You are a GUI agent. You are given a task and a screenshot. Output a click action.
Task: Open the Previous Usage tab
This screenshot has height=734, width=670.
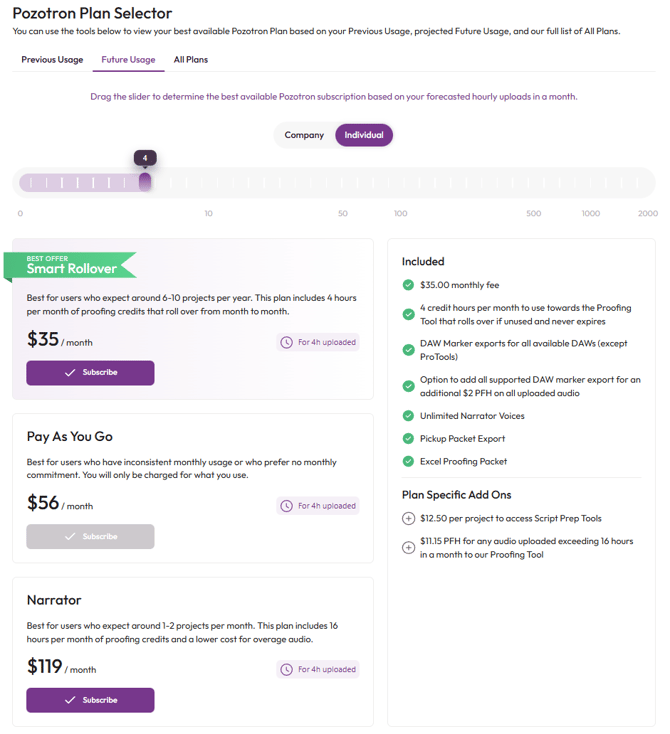coord(52,60)
